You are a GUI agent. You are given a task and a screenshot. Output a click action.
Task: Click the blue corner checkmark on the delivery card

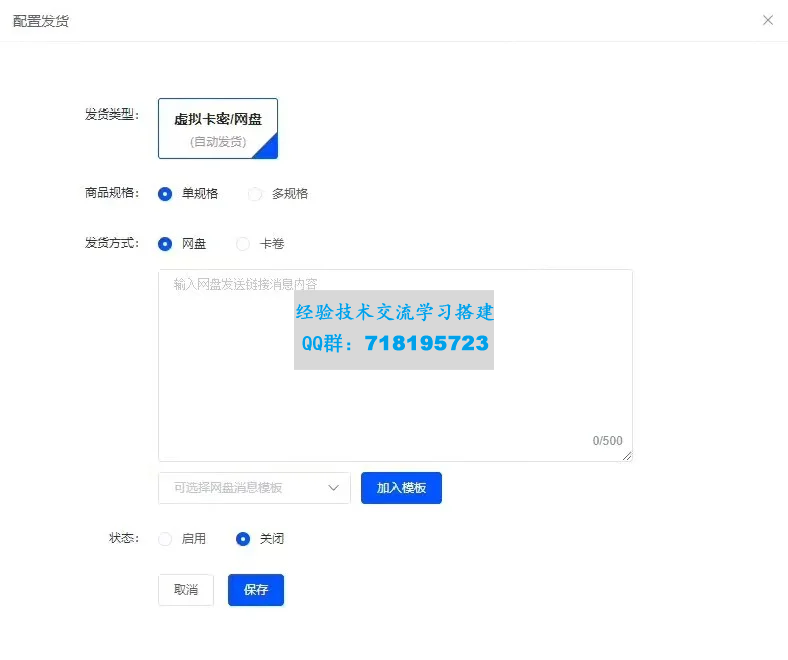coord(267,150)
